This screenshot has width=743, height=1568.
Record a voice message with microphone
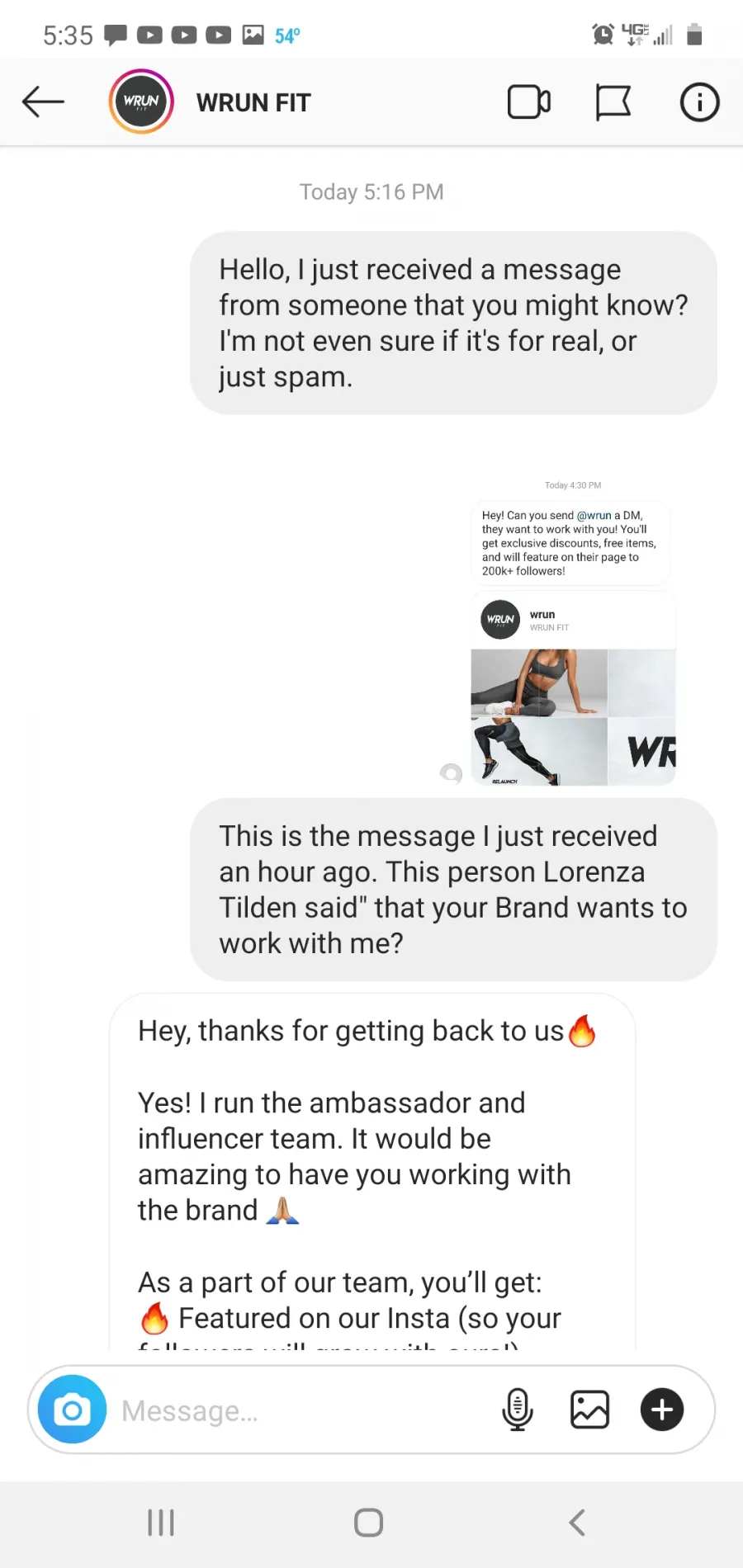(x=518, y=1410)
